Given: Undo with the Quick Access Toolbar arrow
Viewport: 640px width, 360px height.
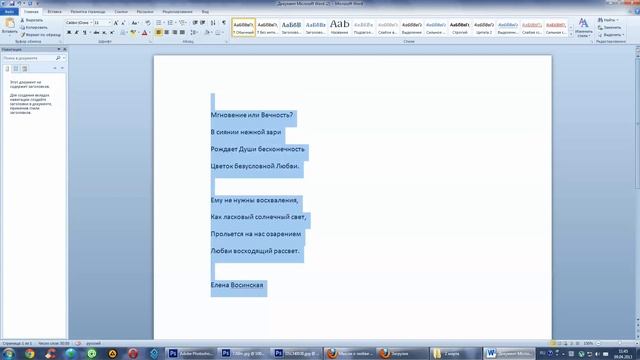Looking at the screenshot, I should [19, 3].
